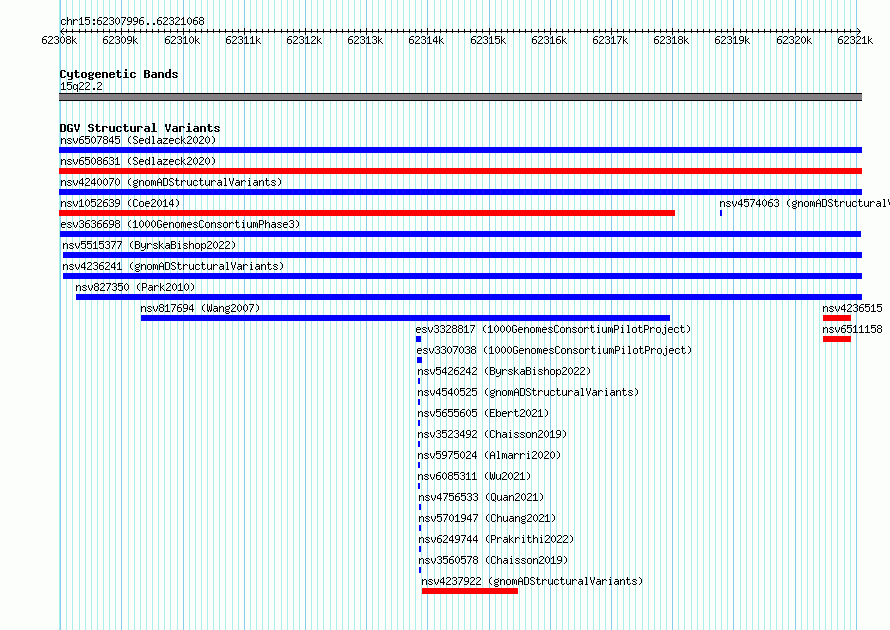Viewport: 890px width, 630px height.
Task: Click the 15q22.2 band label
Action: pos(81,86)
